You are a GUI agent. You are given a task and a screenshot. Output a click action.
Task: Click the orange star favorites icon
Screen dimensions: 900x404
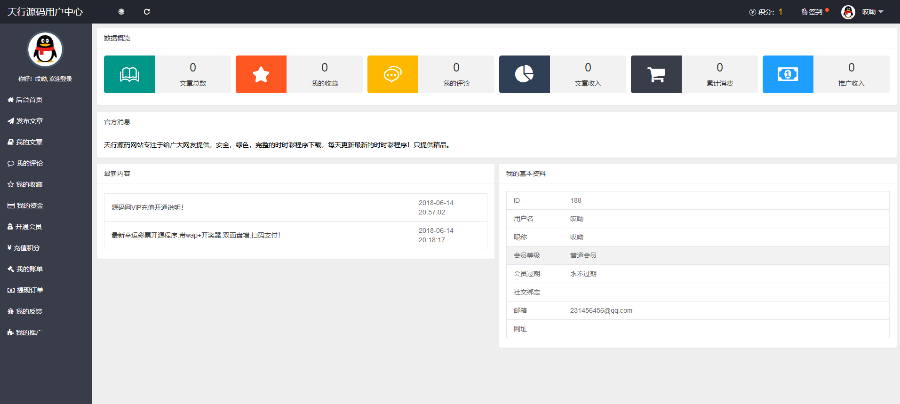[261, 74]
